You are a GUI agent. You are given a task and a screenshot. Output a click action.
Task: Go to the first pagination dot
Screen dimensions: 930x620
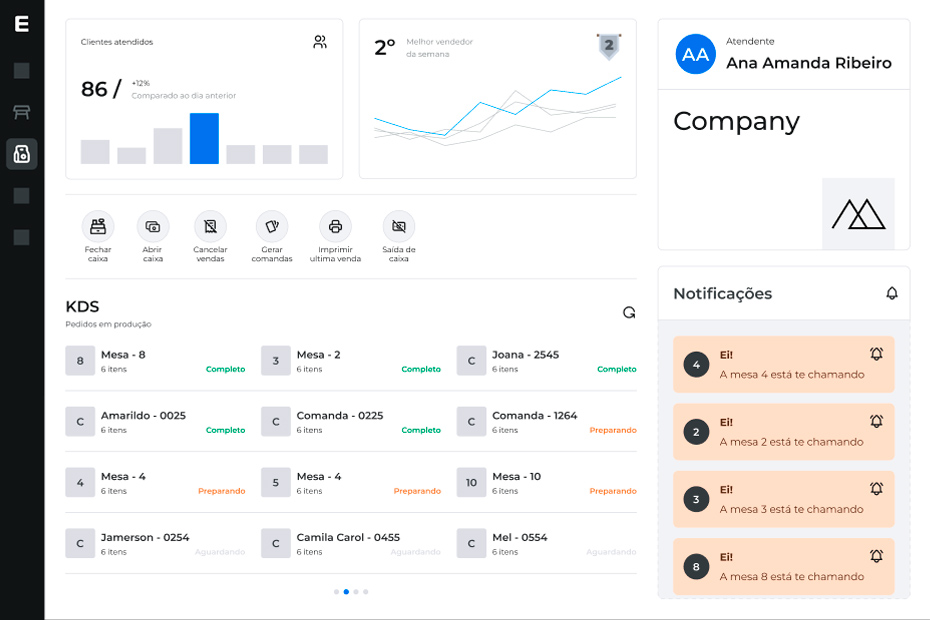[336, 592]
